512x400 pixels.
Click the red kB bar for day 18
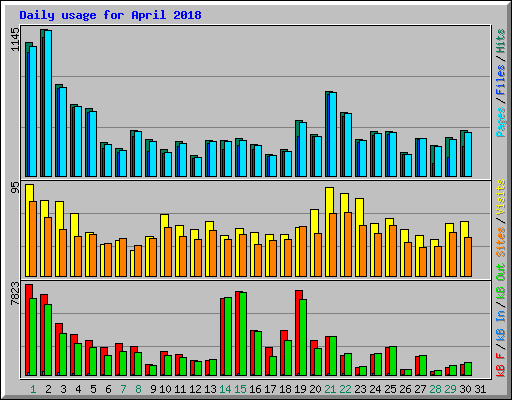coord(282,353)
